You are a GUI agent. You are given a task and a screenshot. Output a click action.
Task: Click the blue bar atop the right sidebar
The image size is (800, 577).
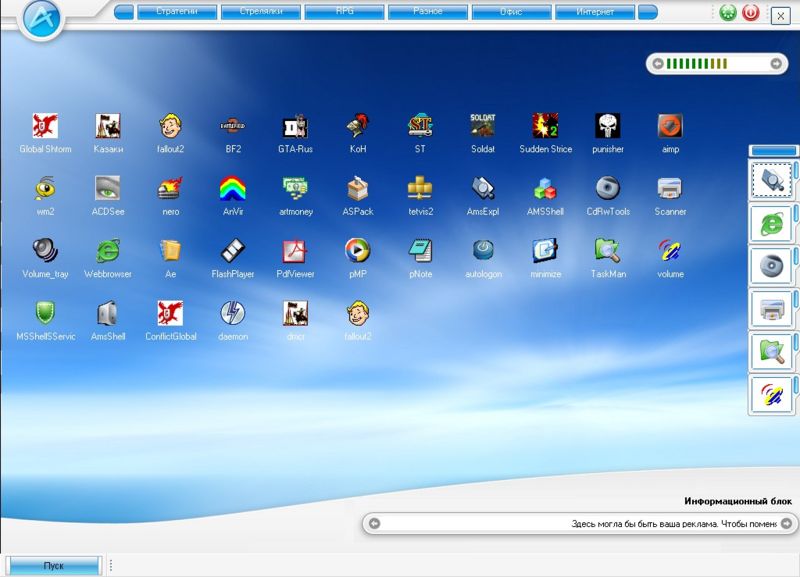[773, 150]
